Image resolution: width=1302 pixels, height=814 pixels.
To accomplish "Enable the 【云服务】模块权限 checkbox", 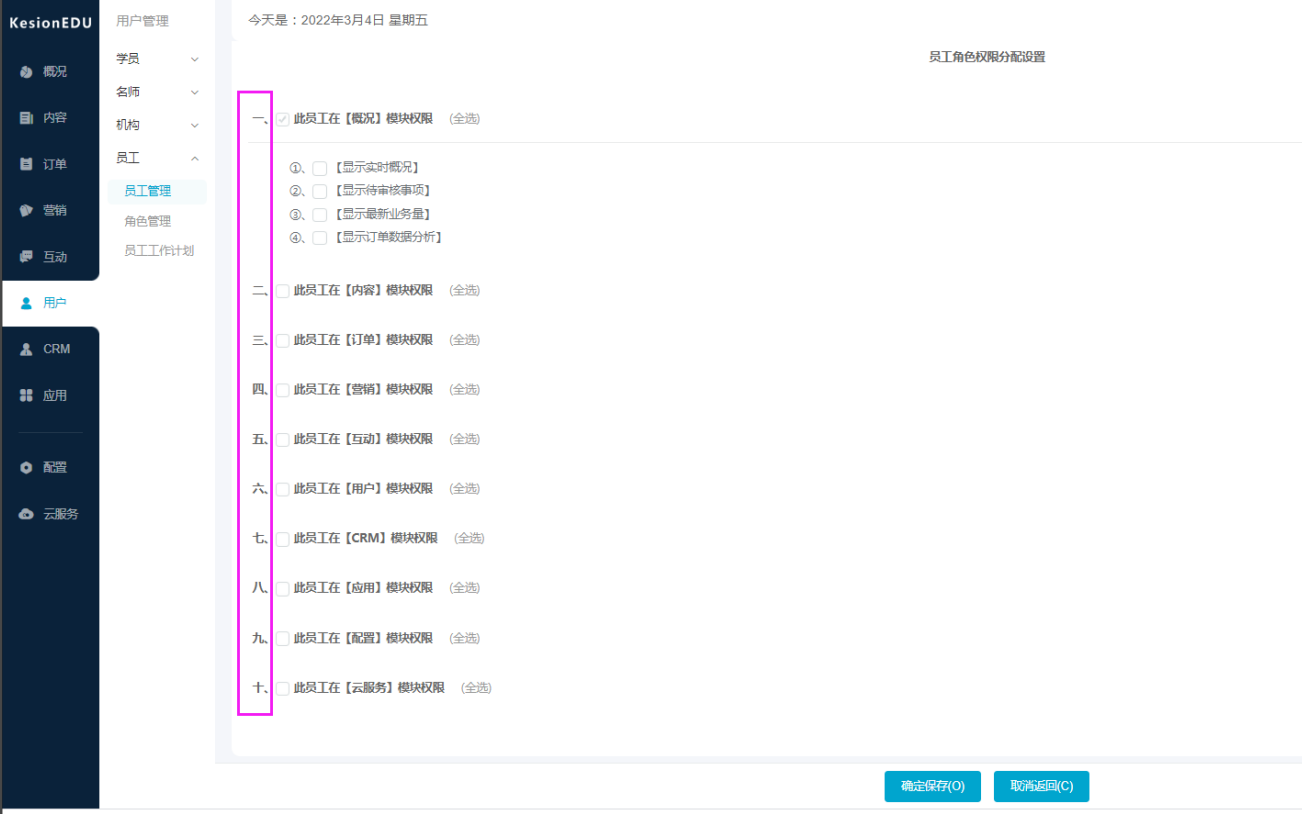I will 283,688.
